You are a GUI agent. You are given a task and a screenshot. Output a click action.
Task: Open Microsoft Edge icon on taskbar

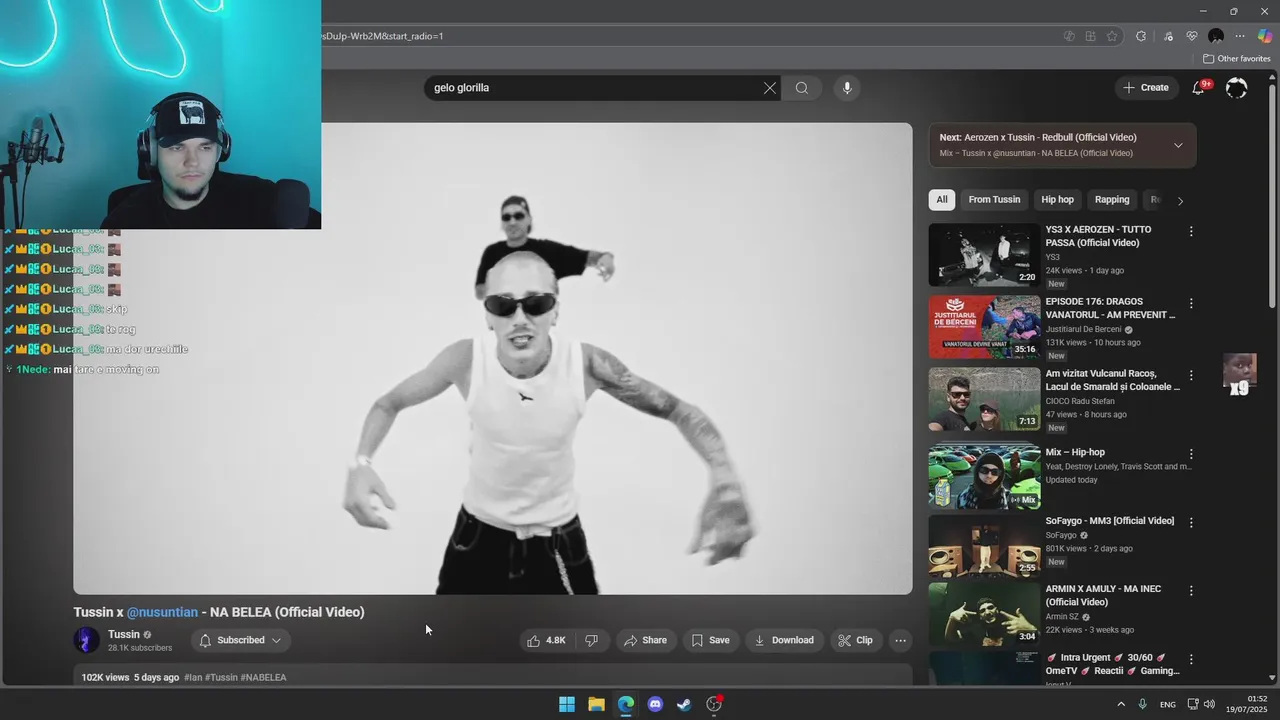pyautogui.click(x=625, y=704)
